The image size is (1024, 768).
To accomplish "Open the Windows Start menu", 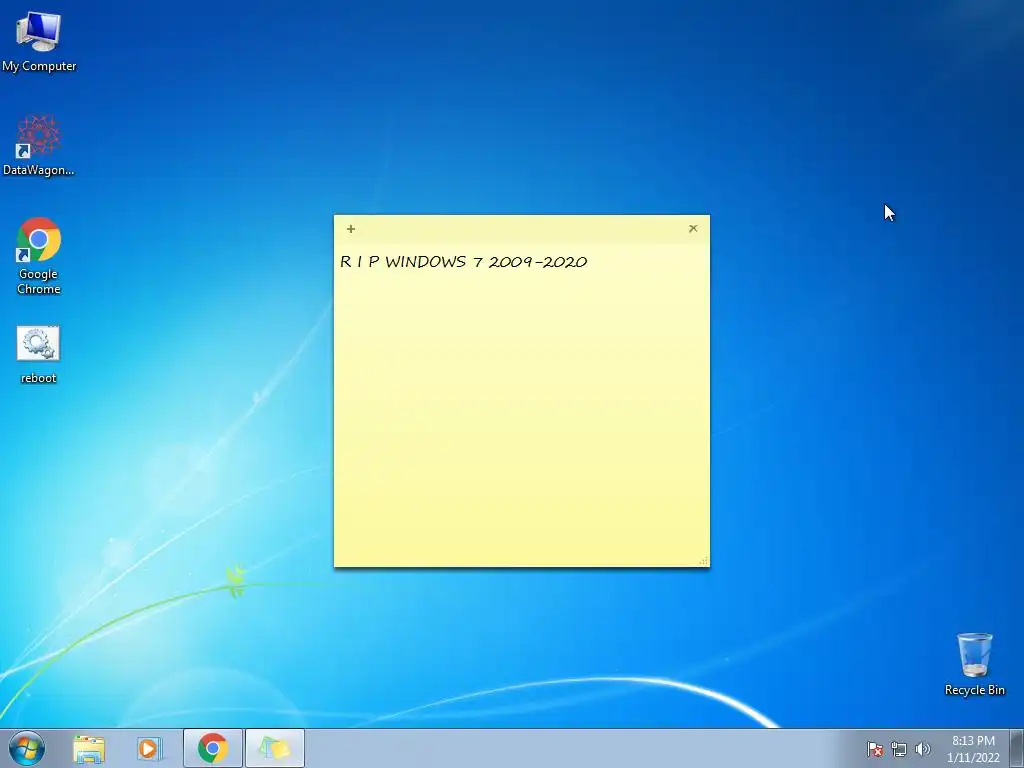I will [27, 748].
